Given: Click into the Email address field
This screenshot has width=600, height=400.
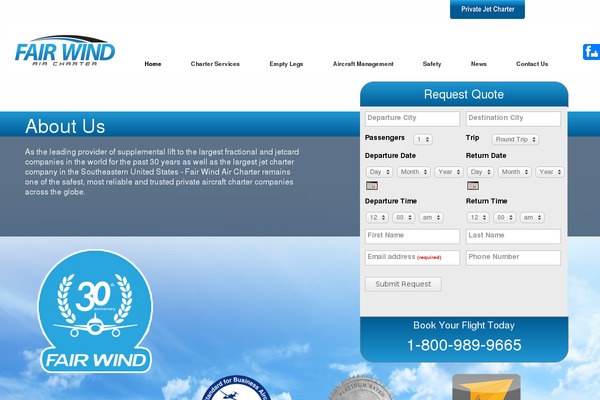Looking at the screenshot, I should point(412,258).
